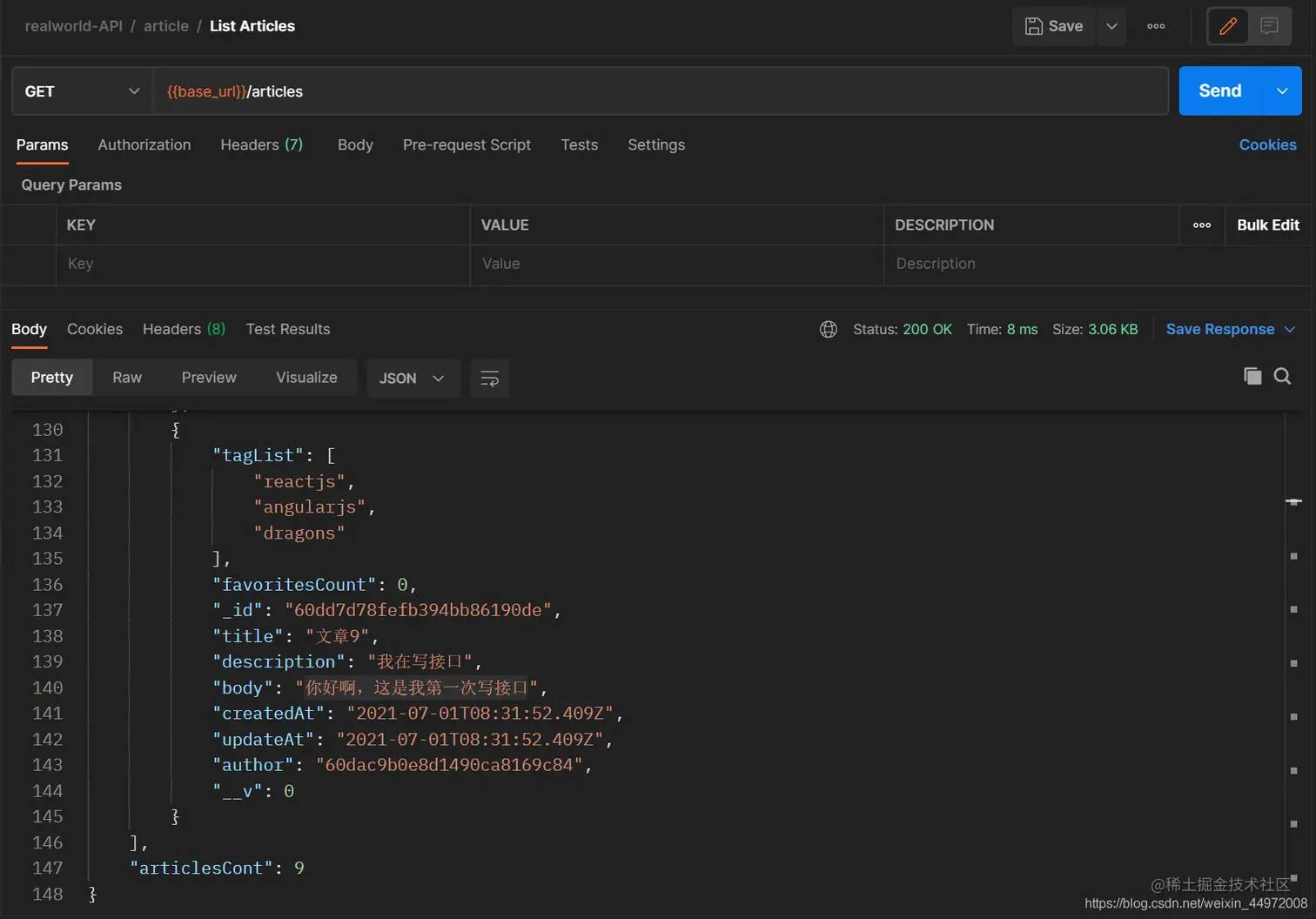Switch to the Visualize view

(x=306, y=378)
